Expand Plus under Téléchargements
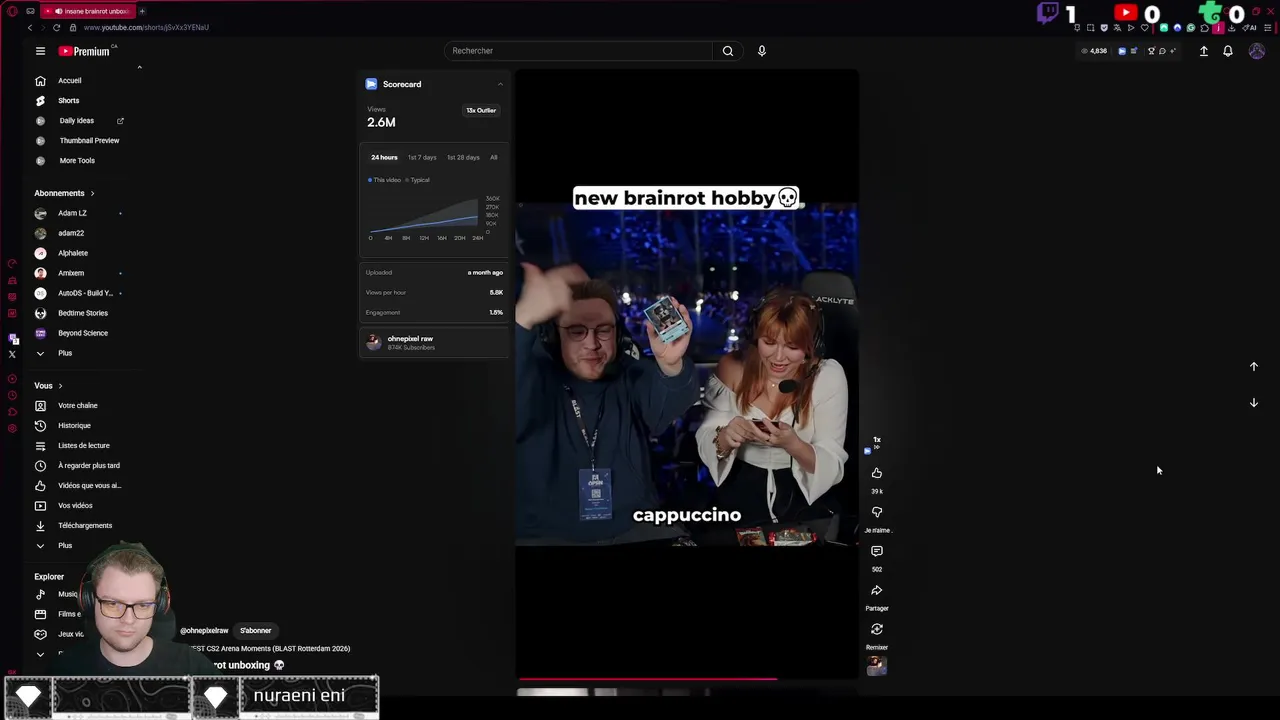The width and height of the screenshot is (1280, 720). click(65, 546)
